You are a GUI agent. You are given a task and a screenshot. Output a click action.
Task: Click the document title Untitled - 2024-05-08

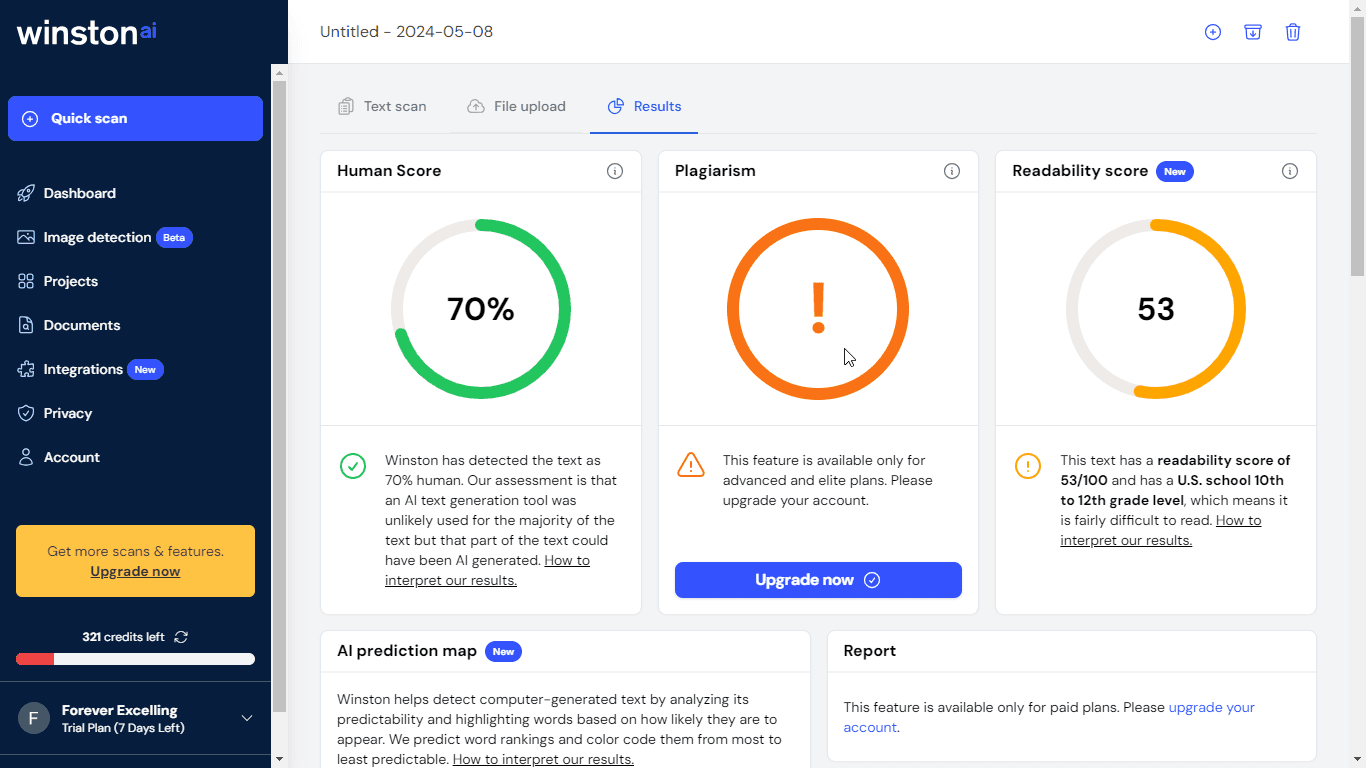406,32
